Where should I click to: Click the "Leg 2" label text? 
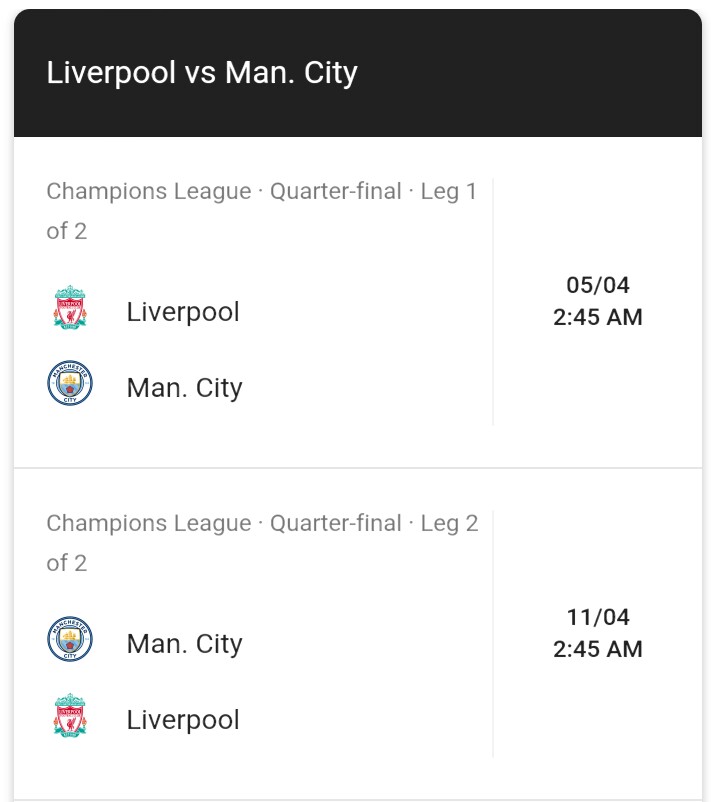click(449, 523)
